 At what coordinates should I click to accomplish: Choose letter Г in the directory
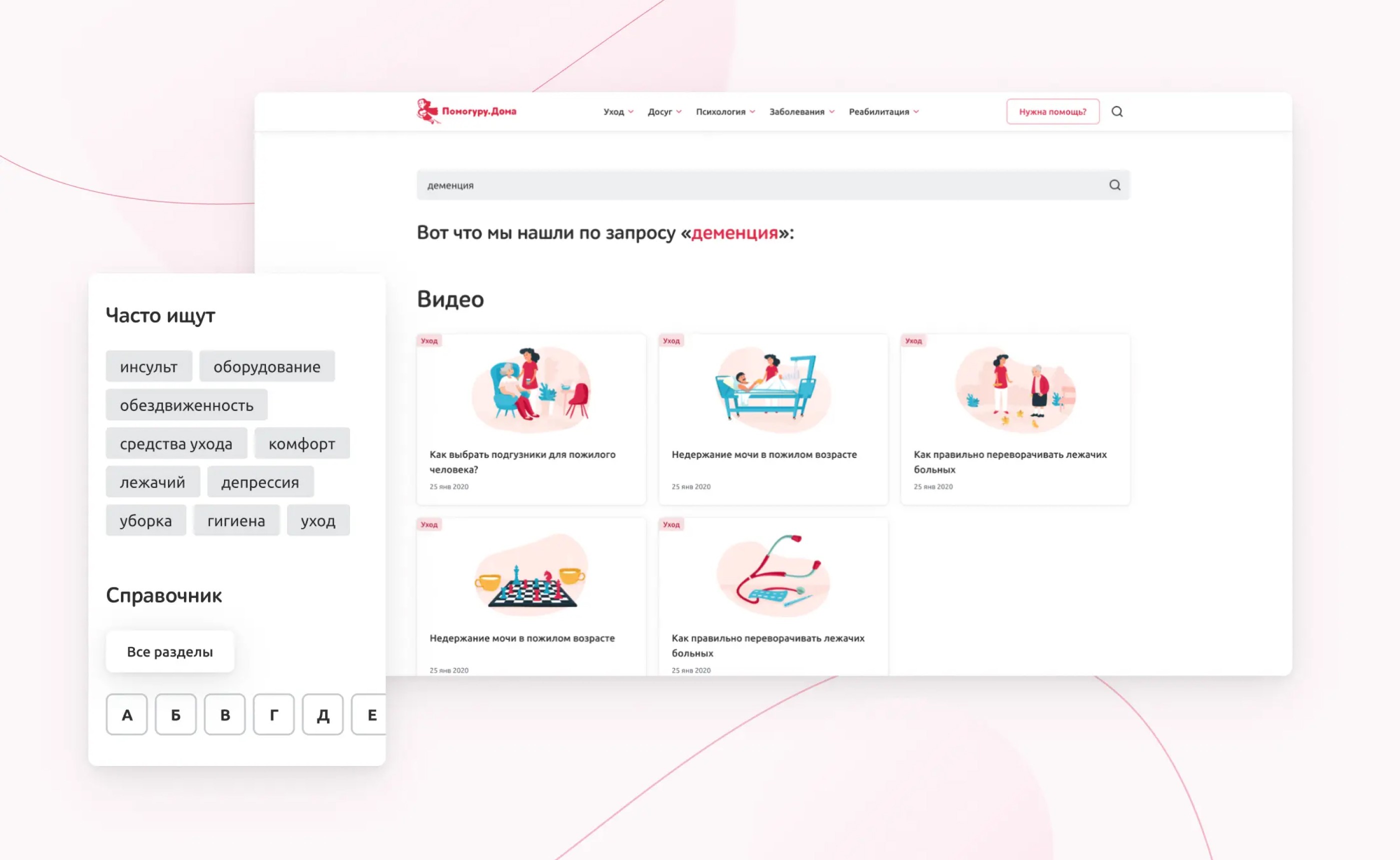(x=273, y=714)
